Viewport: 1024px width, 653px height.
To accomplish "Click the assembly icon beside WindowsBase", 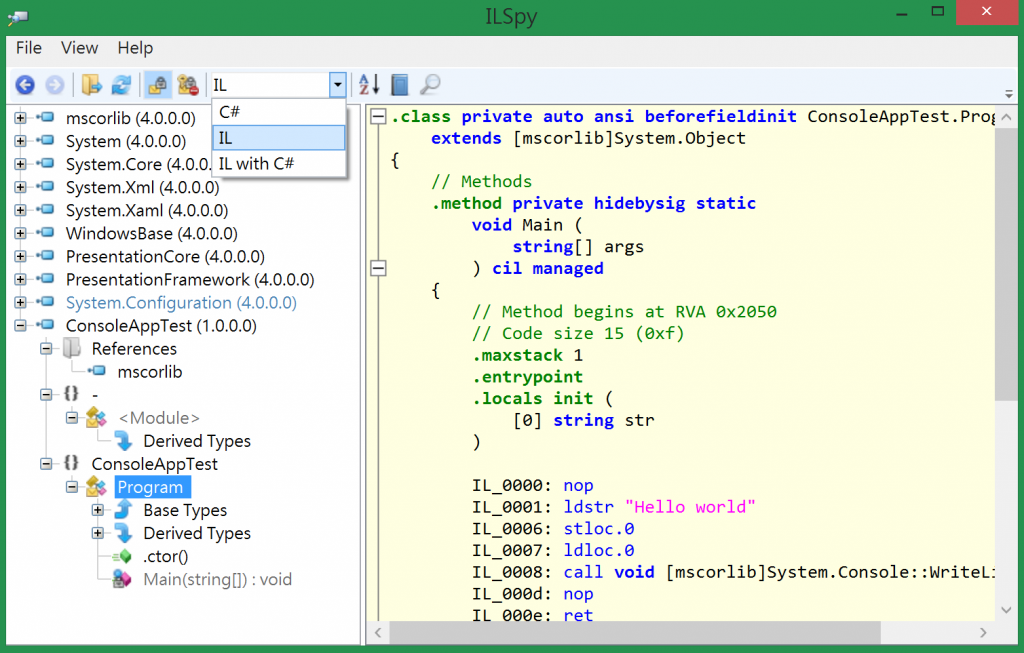I will pyautogui.click(x=45, y=232).
